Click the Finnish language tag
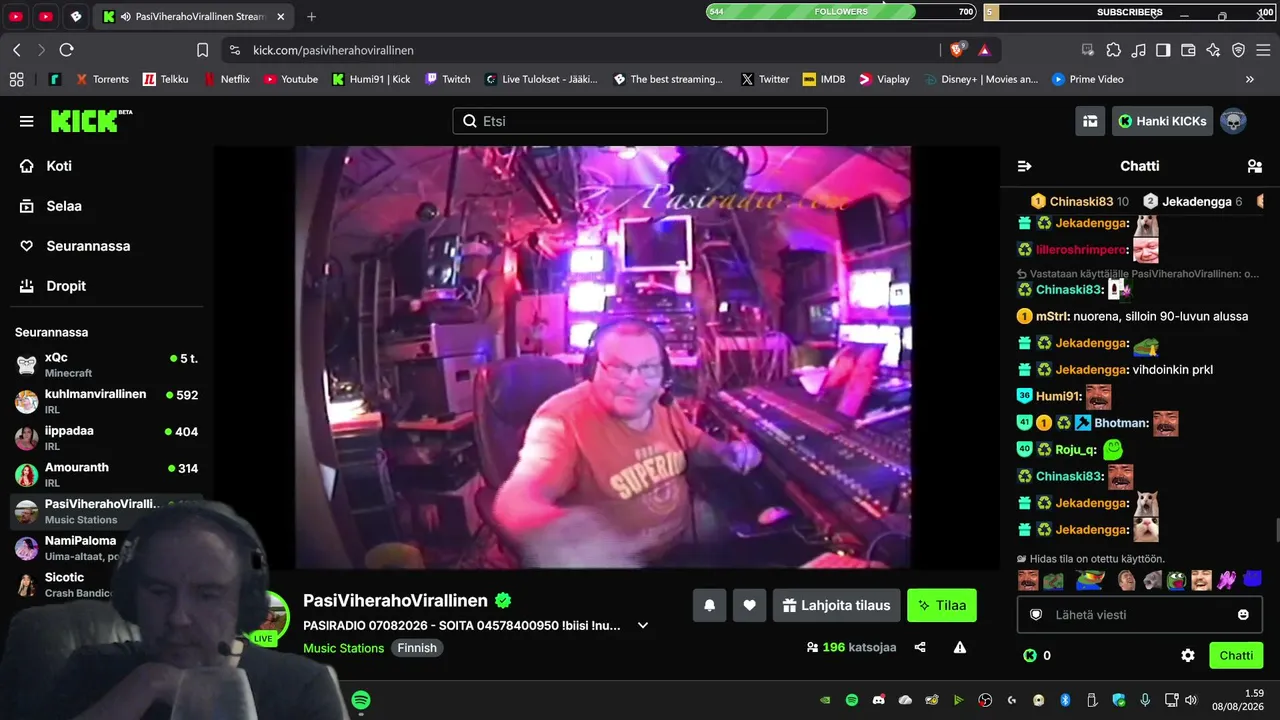 tap(417, 648)
